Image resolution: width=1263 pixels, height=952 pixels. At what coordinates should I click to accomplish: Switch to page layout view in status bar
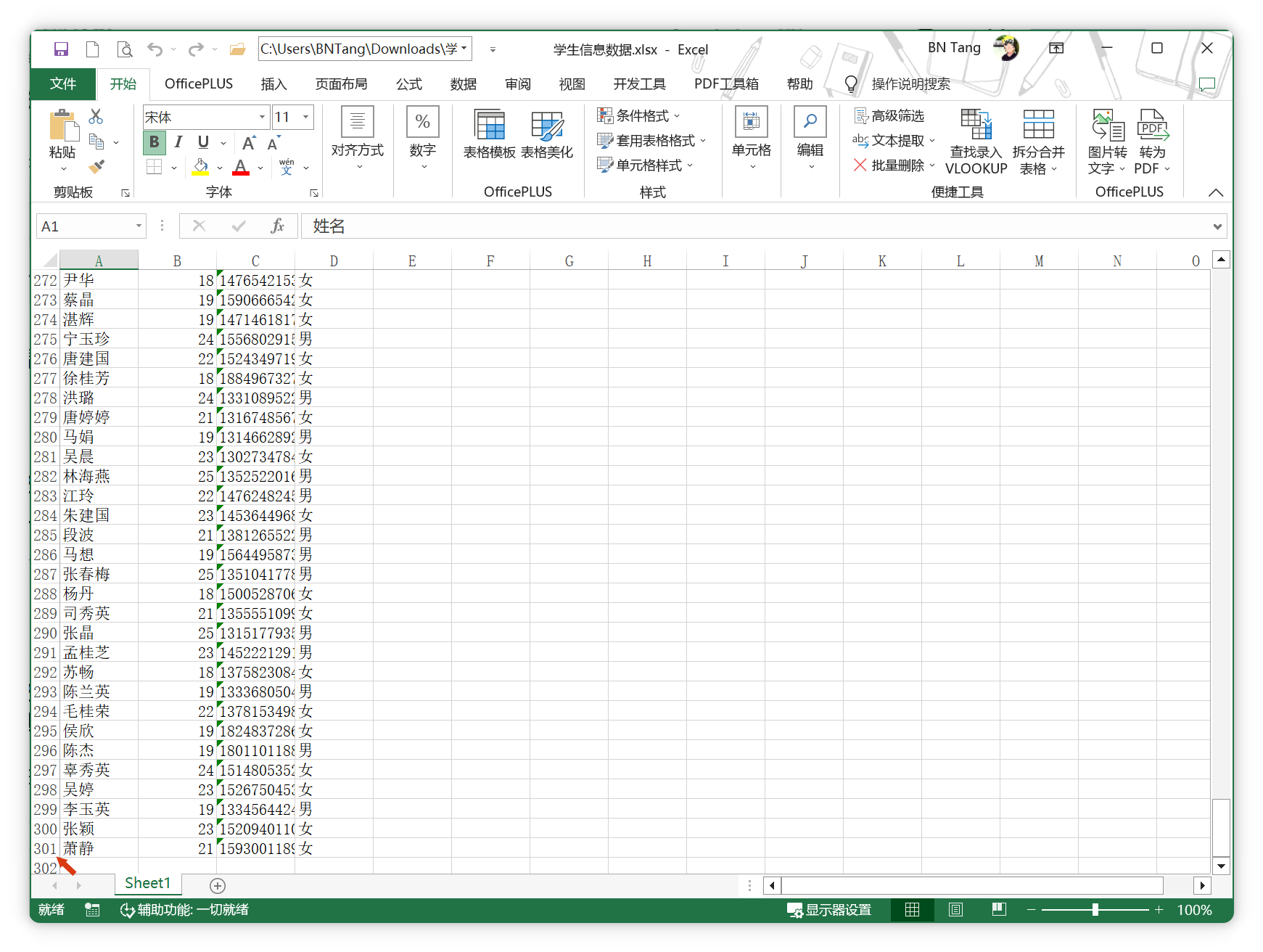click(x=955, y=910)
